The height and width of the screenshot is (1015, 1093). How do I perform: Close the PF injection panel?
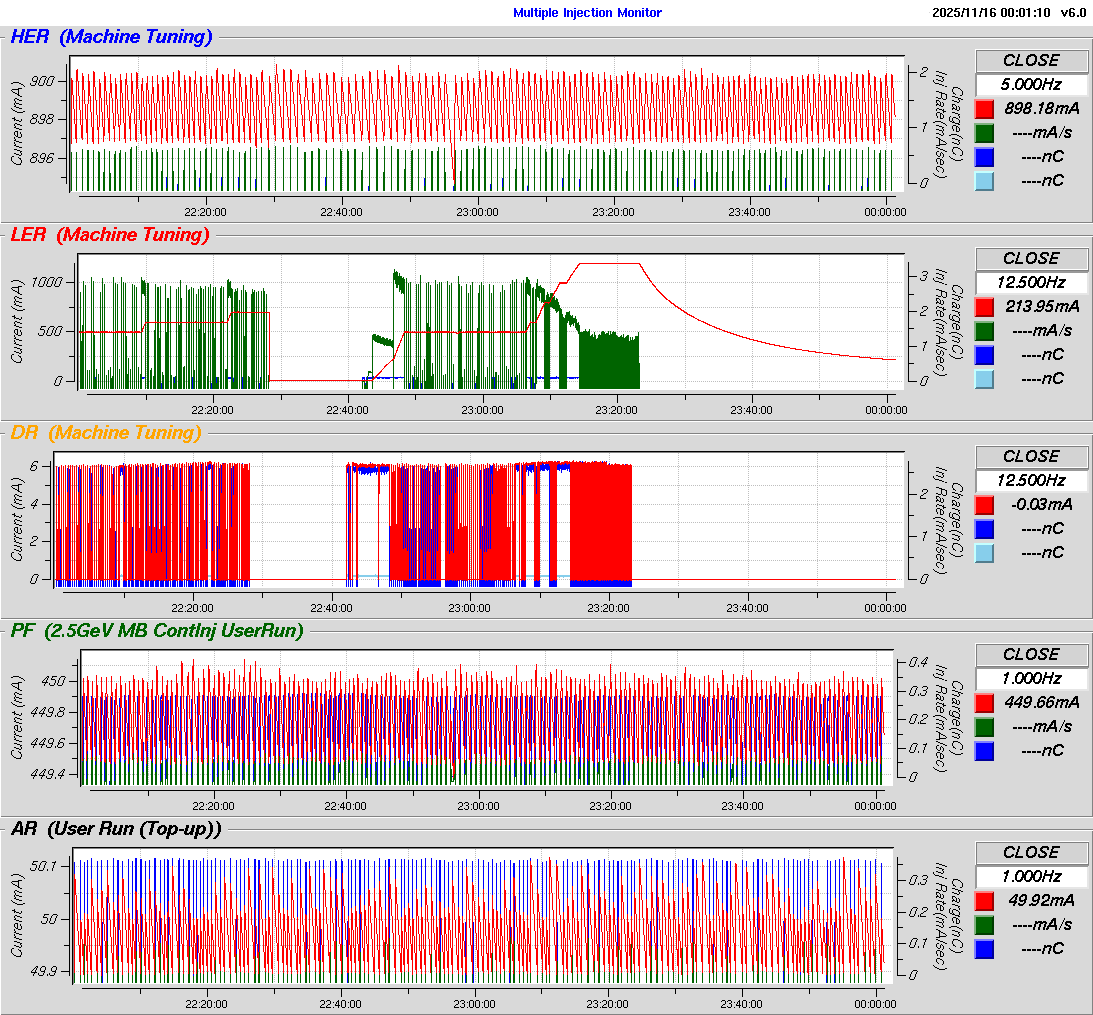[1031, 654]
